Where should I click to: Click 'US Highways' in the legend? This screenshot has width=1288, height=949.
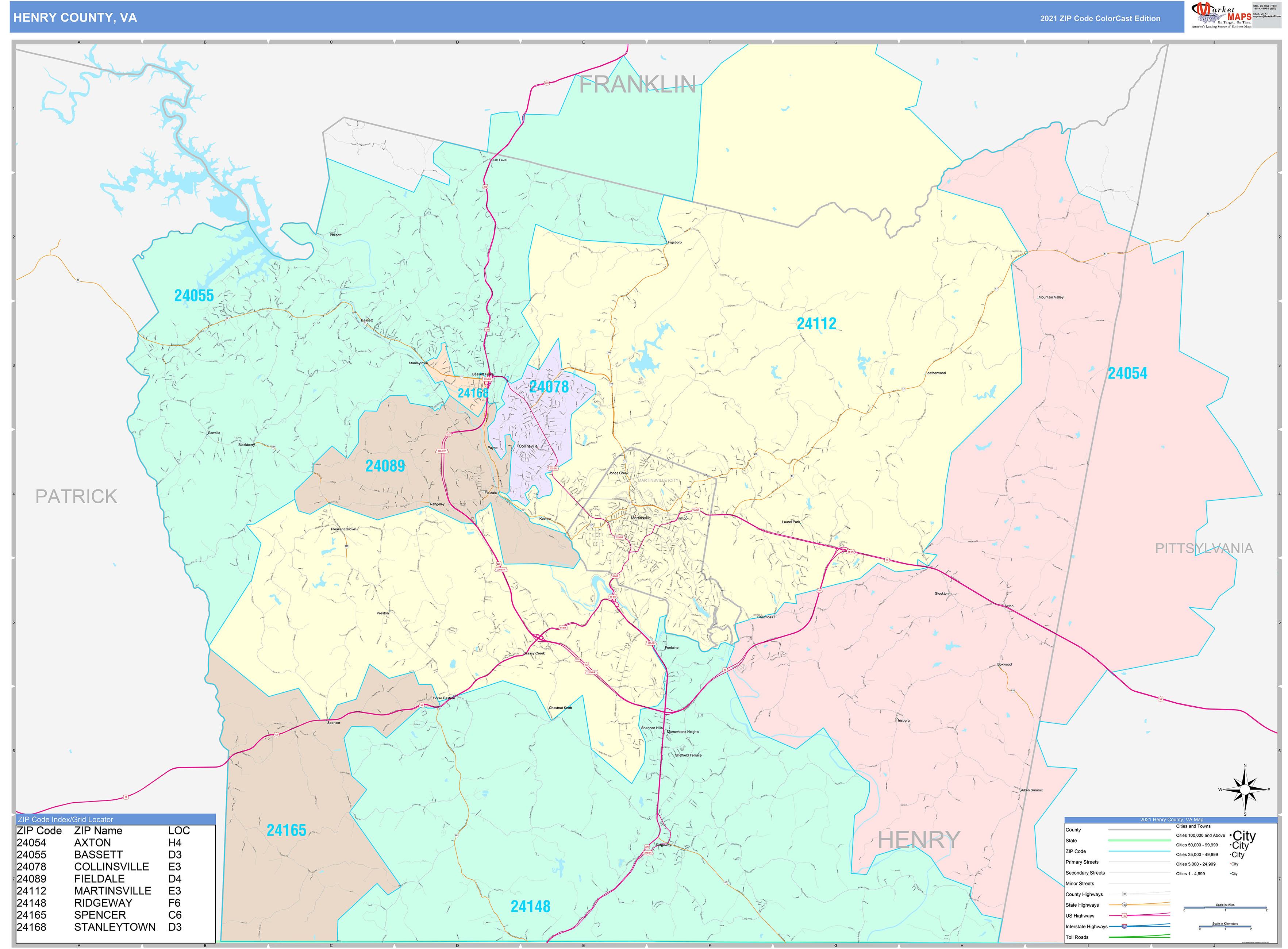click(1080, 916)
